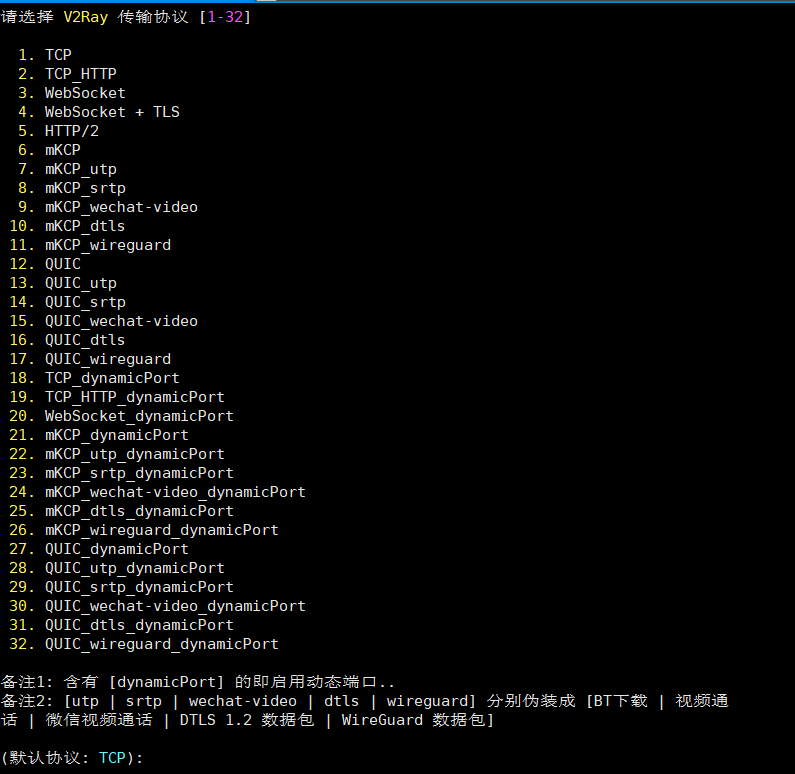Viewport: 795px width, 774px height.
Task: Select option 11 mKCP_wireguard
Action: point(107,245)
